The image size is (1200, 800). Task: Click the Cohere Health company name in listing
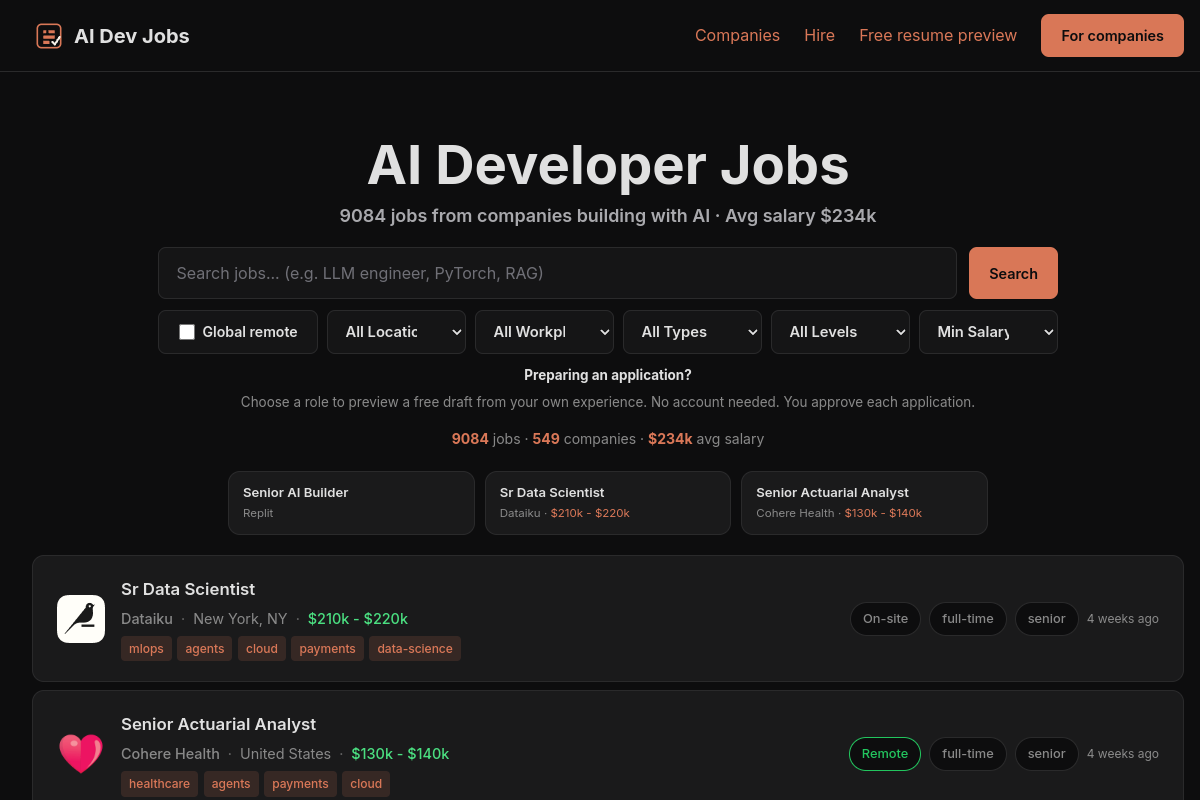tap(170, 754)
